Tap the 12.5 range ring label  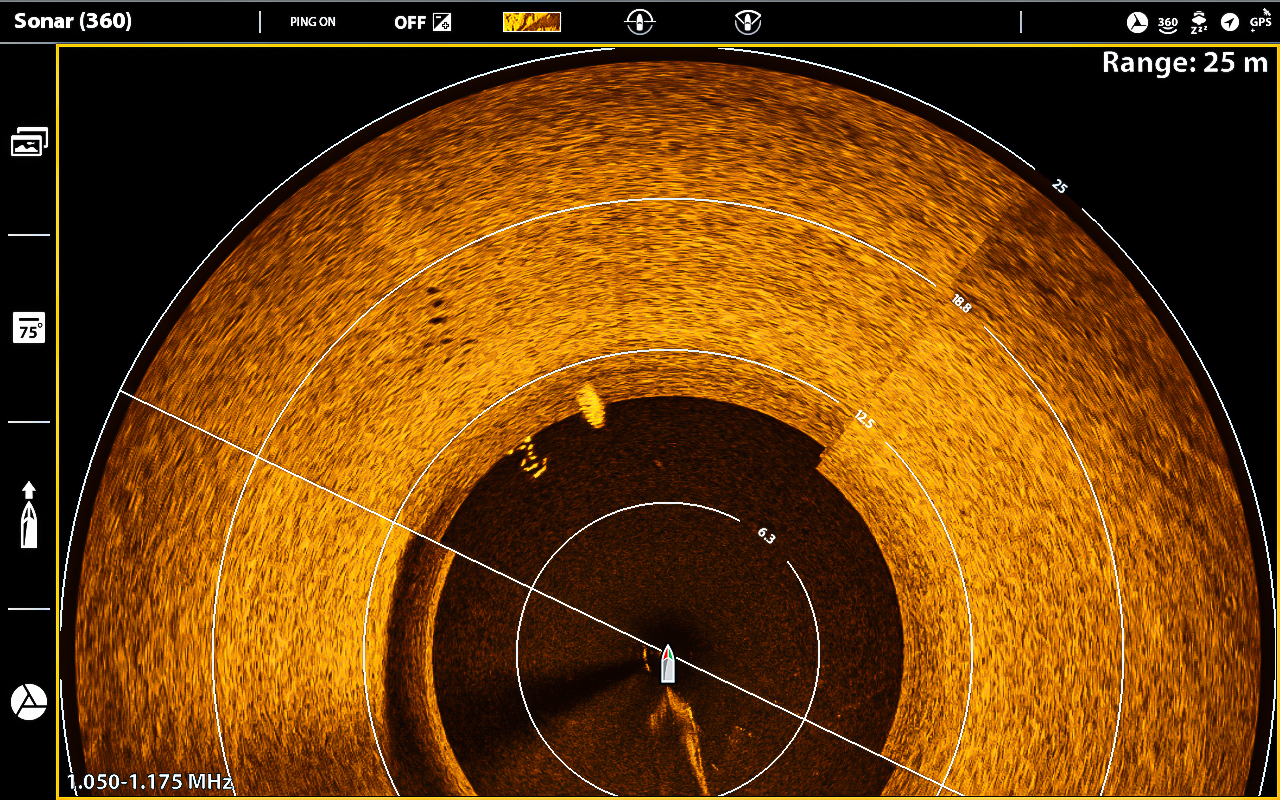click(864, 421)
